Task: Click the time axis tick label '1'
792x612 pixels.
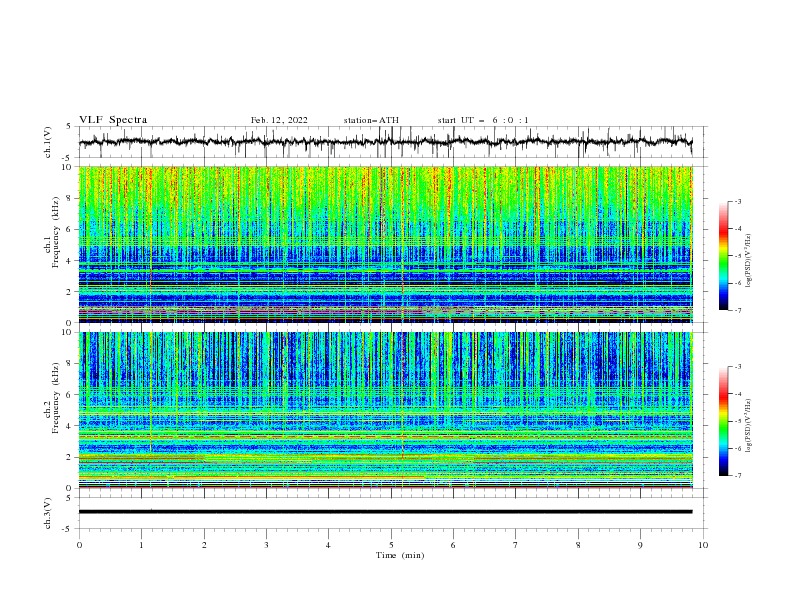Action: tap(141, 545)
